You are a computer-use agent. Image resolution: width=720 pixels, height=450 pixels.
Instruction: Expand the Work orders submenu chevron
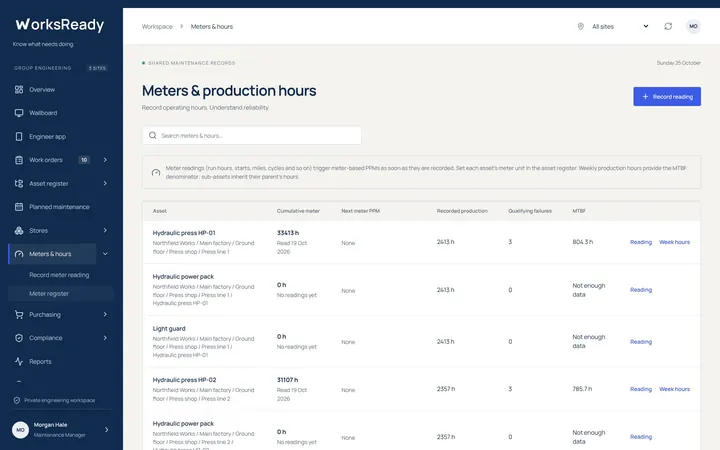click(105, 160)
